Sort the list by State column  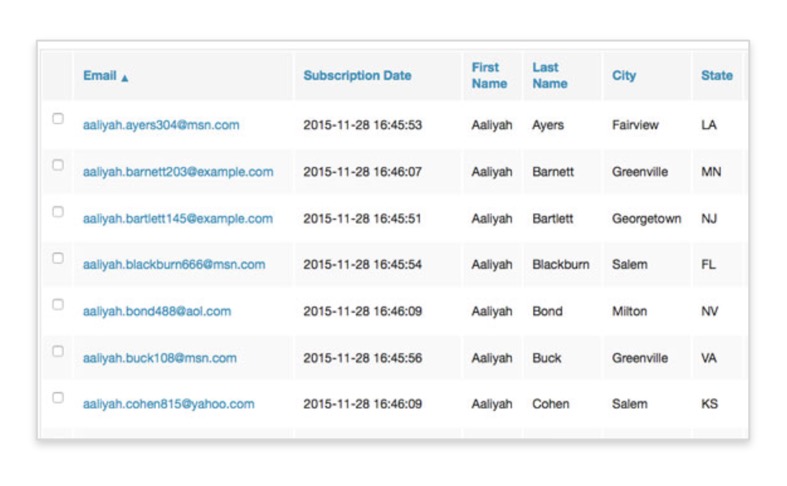click(x=717, y=75)
